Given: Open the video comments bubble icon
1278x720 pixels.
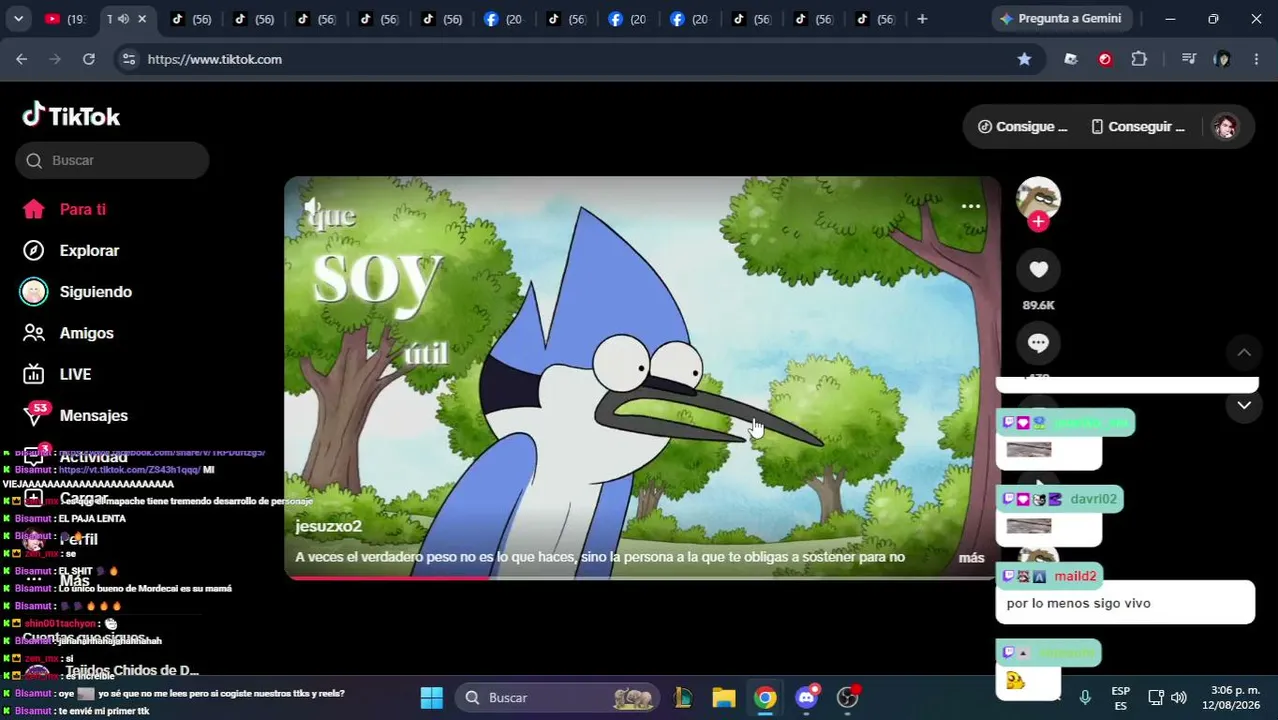Looking at the screenshot, I should tap(1038, 343).
